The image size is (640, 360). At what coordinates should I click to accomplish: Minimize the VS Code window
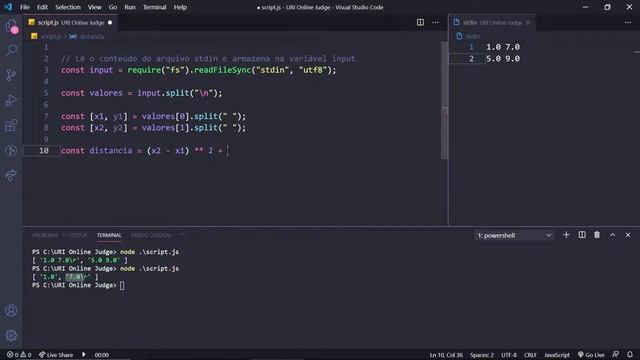pos(585,7)
